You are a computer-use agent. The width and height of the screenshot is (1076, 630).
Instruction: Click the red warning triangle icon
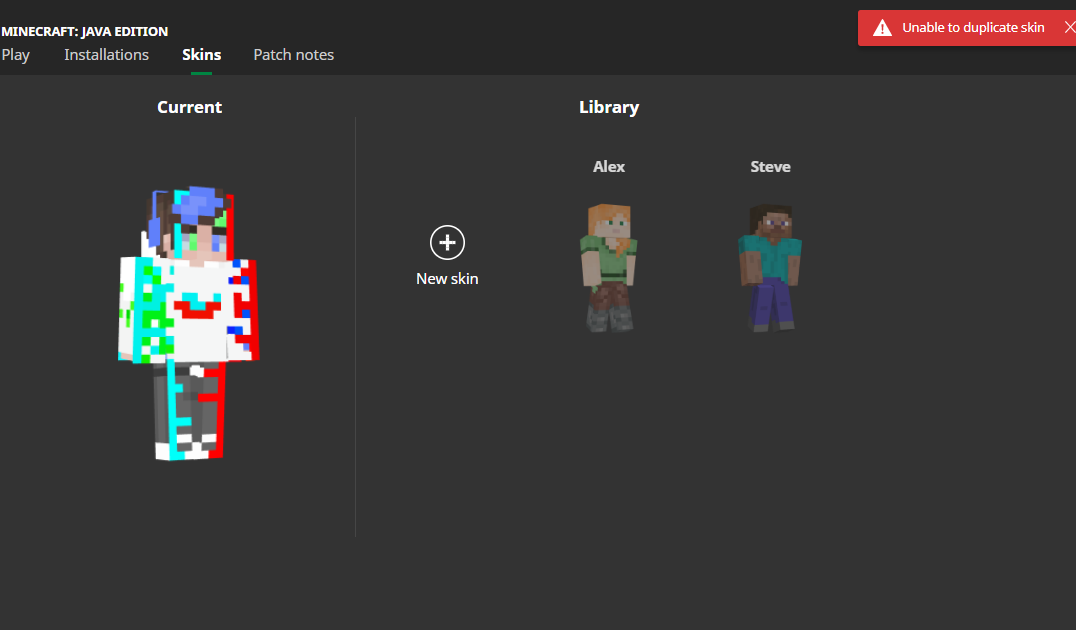tap(882, 28)
